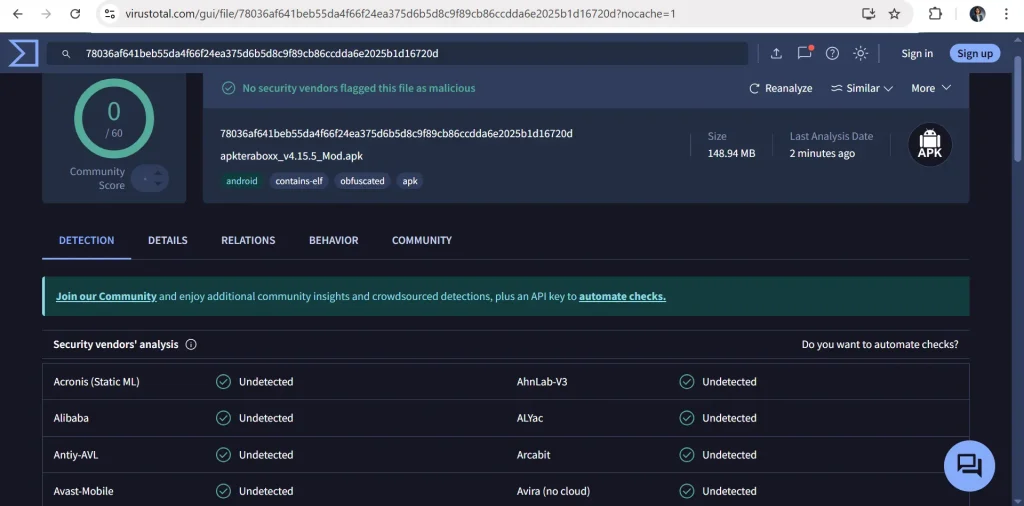The height and width of the screenshot is (506, 1024).
Task: Go forward with the browser forward arrow
Action: tap(46, 14)
